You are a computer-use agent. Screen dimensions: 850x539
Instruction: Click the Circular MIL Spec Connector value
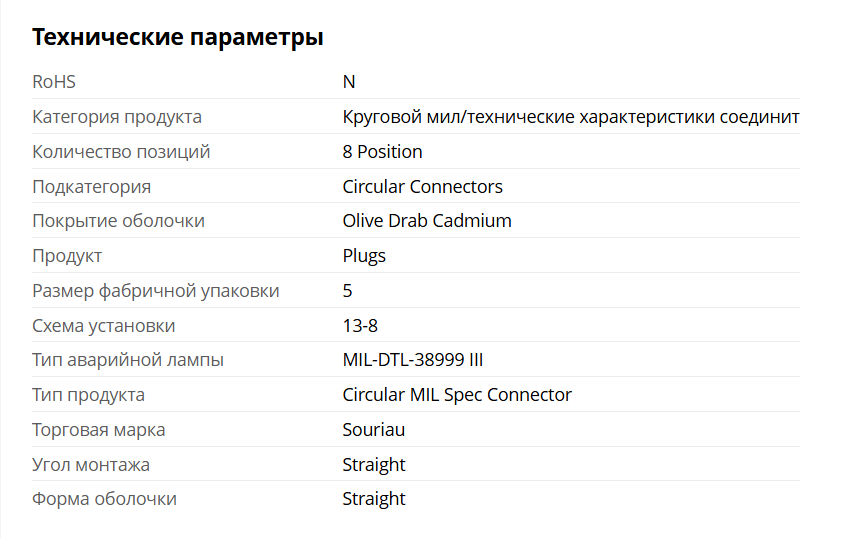pyautogui.click(x=457, y=395)
